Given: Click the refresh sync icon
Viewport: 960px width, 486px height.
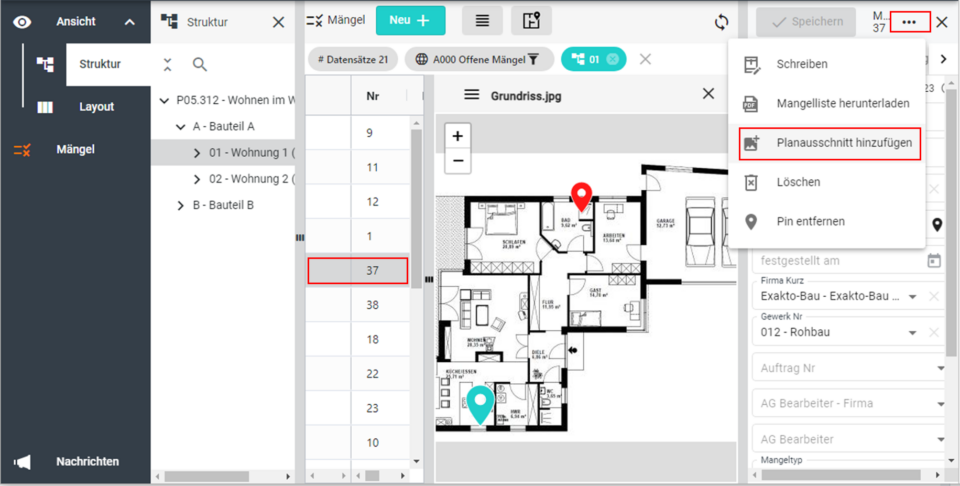Looking at the screenshot, I should (721, 21).
